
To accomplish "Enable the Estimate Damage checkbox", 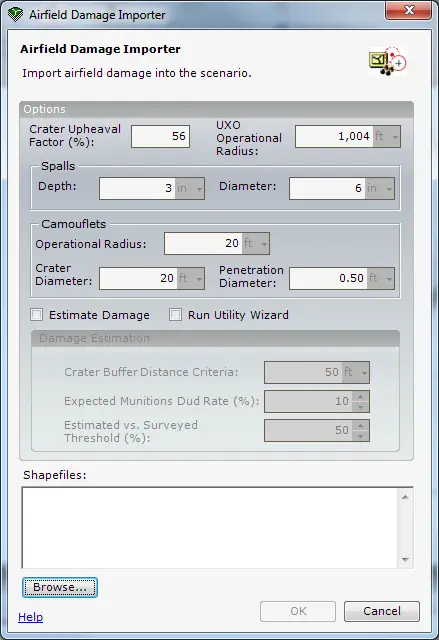I will click(x=37, y=315).
